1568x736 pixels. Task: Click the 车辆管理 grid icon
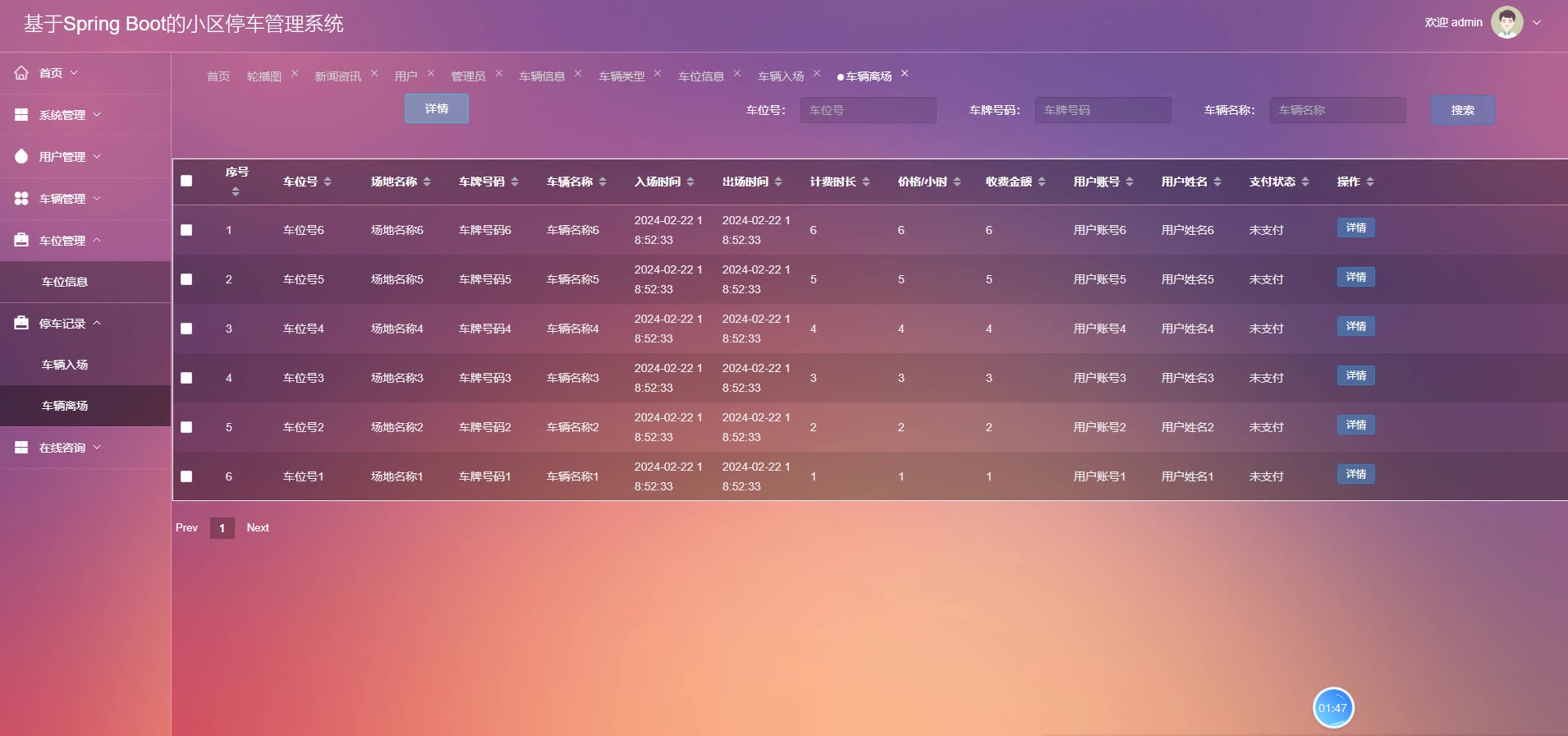click(x=21, y=199)
